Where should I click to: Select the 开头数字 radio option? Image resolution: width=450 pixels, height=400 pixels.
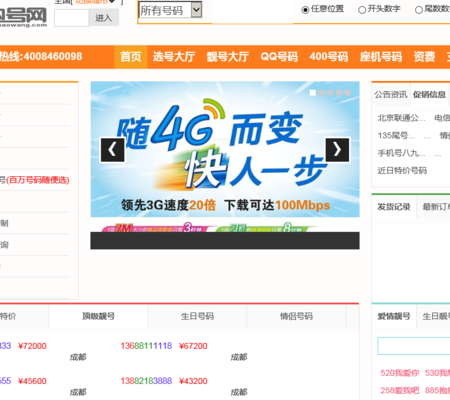pos(362,10)
